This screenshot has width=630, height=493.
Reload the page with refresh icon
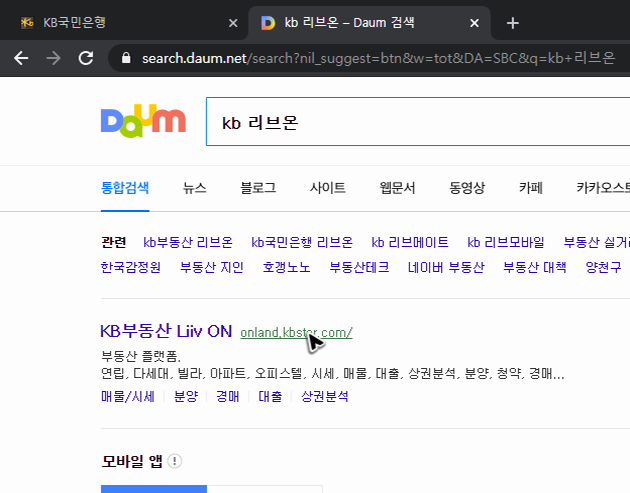[x=86, y=58]
